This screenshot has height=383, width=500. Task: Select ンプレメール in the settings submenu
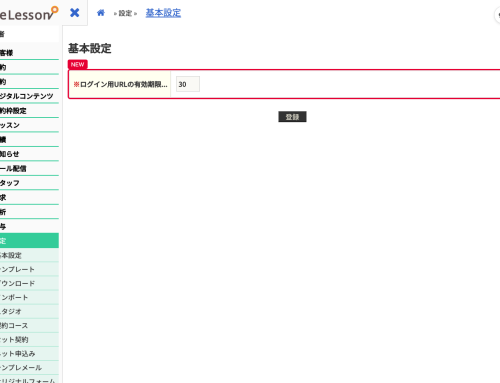29,367
